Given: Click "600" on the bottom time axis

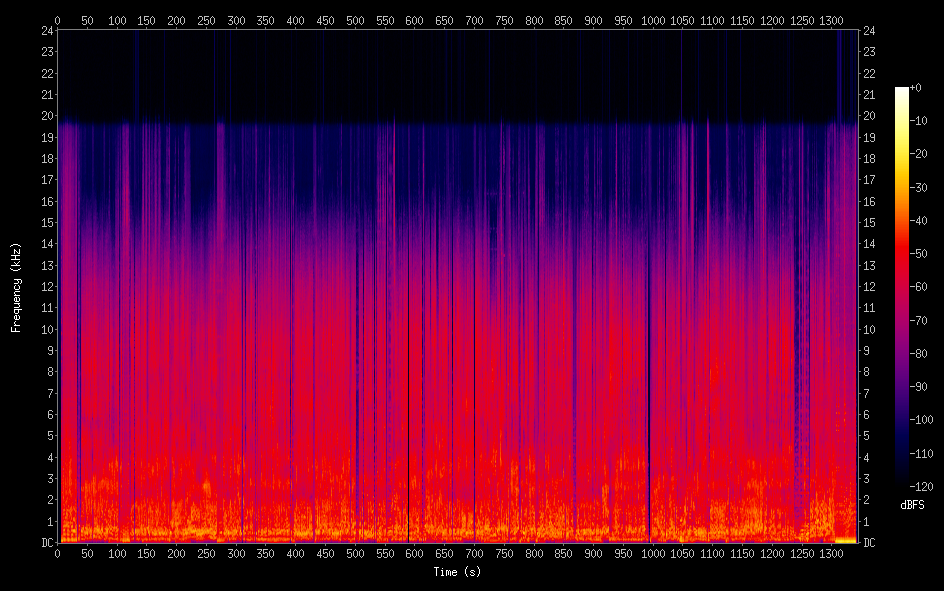Looking at the screenshot, I should [414, 554].
